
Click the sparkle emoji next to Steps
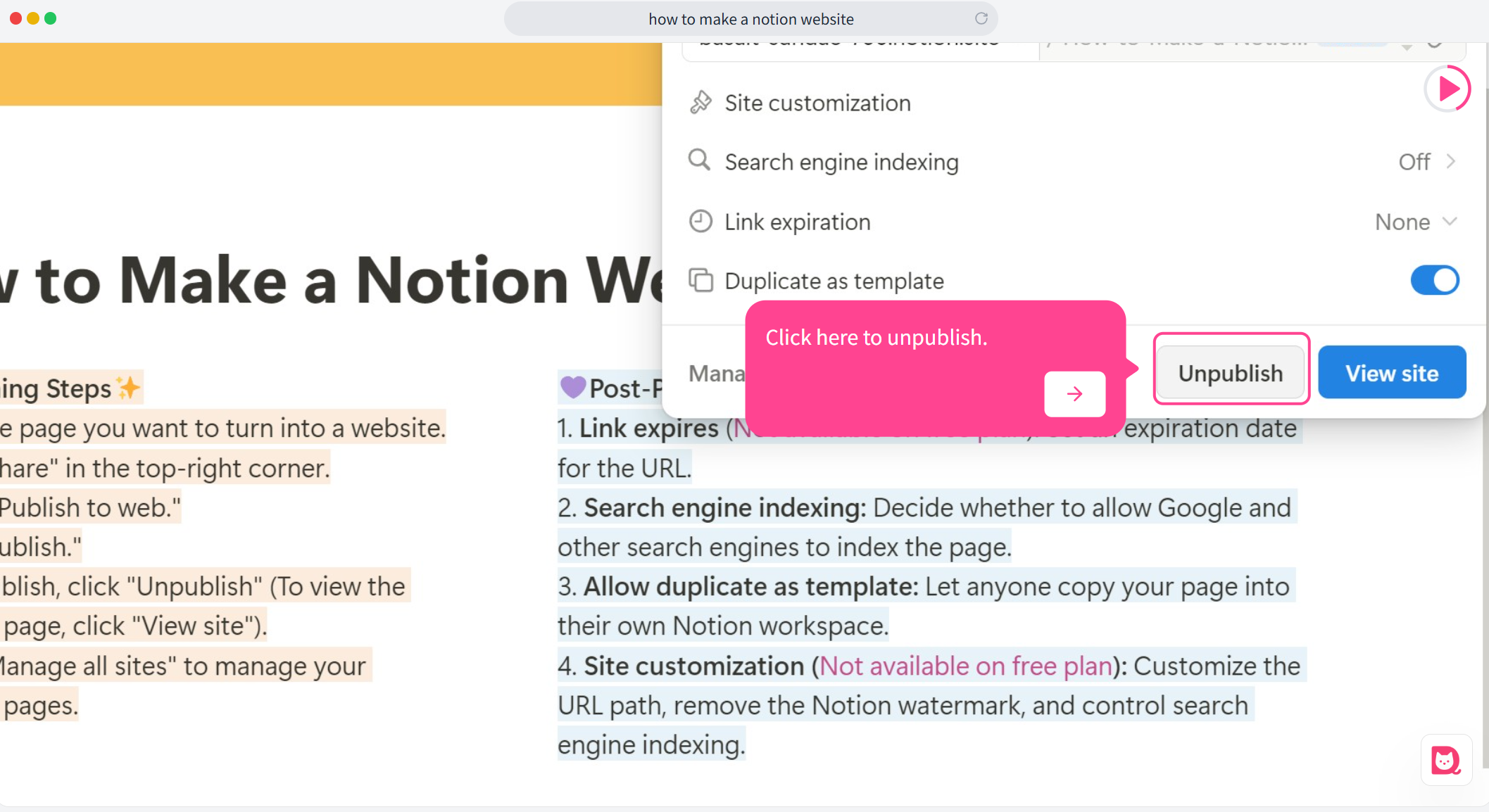point(128,388)
